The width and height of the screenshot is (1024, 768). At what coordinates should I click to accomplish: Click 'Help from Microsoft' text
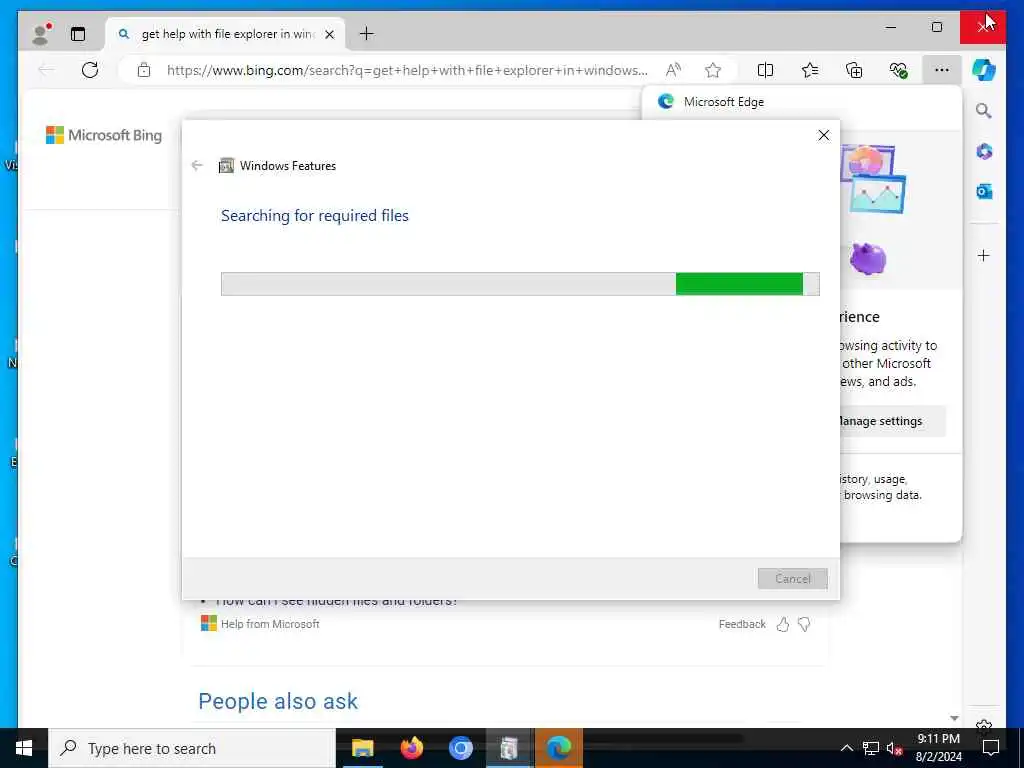pyautogui.click(x=270, y=624)
